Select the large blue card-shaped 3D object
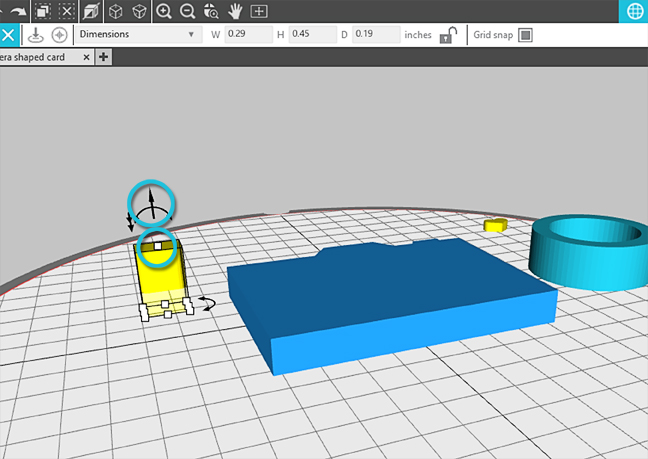The image size is (648, 459). [x=392, y=304]
